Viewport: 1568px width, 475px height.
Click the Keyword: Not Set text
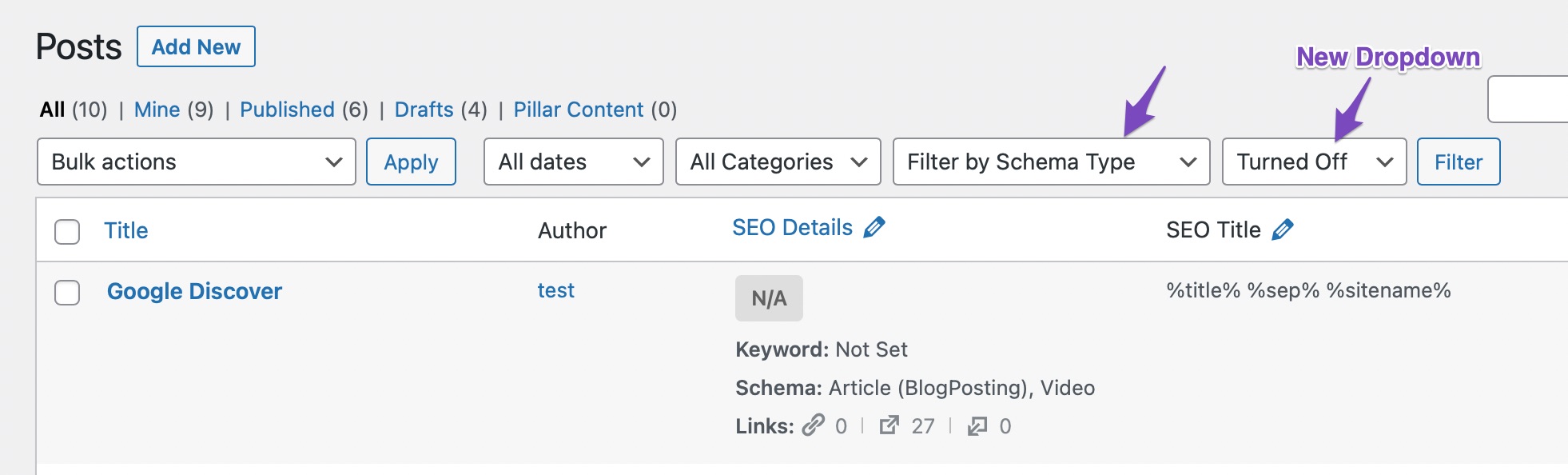point(822,349)
